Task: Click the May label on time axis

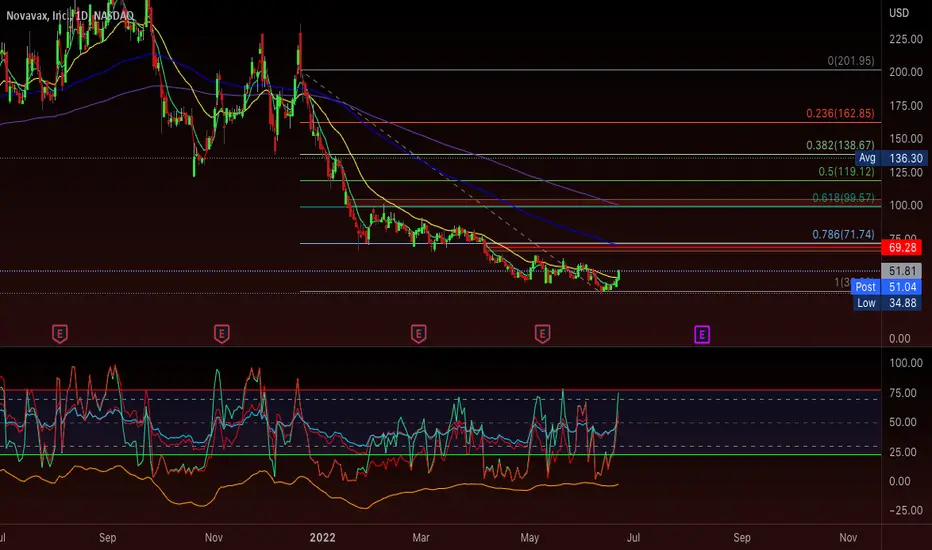Action: point(529,538)
